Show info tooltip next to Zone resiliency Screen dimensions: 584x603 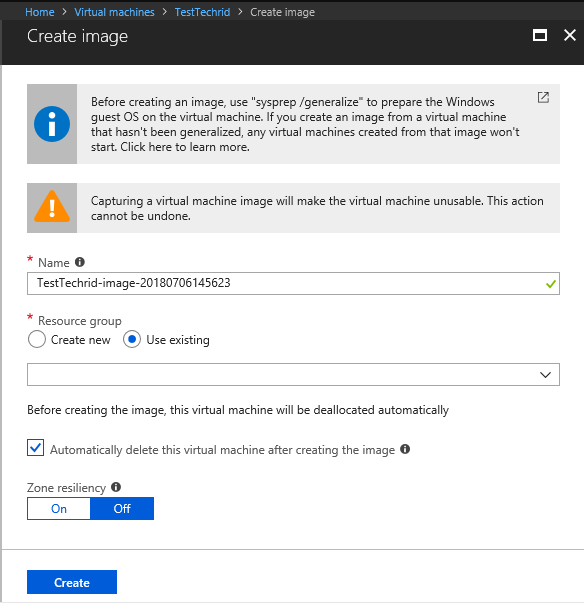pos(116,487)
